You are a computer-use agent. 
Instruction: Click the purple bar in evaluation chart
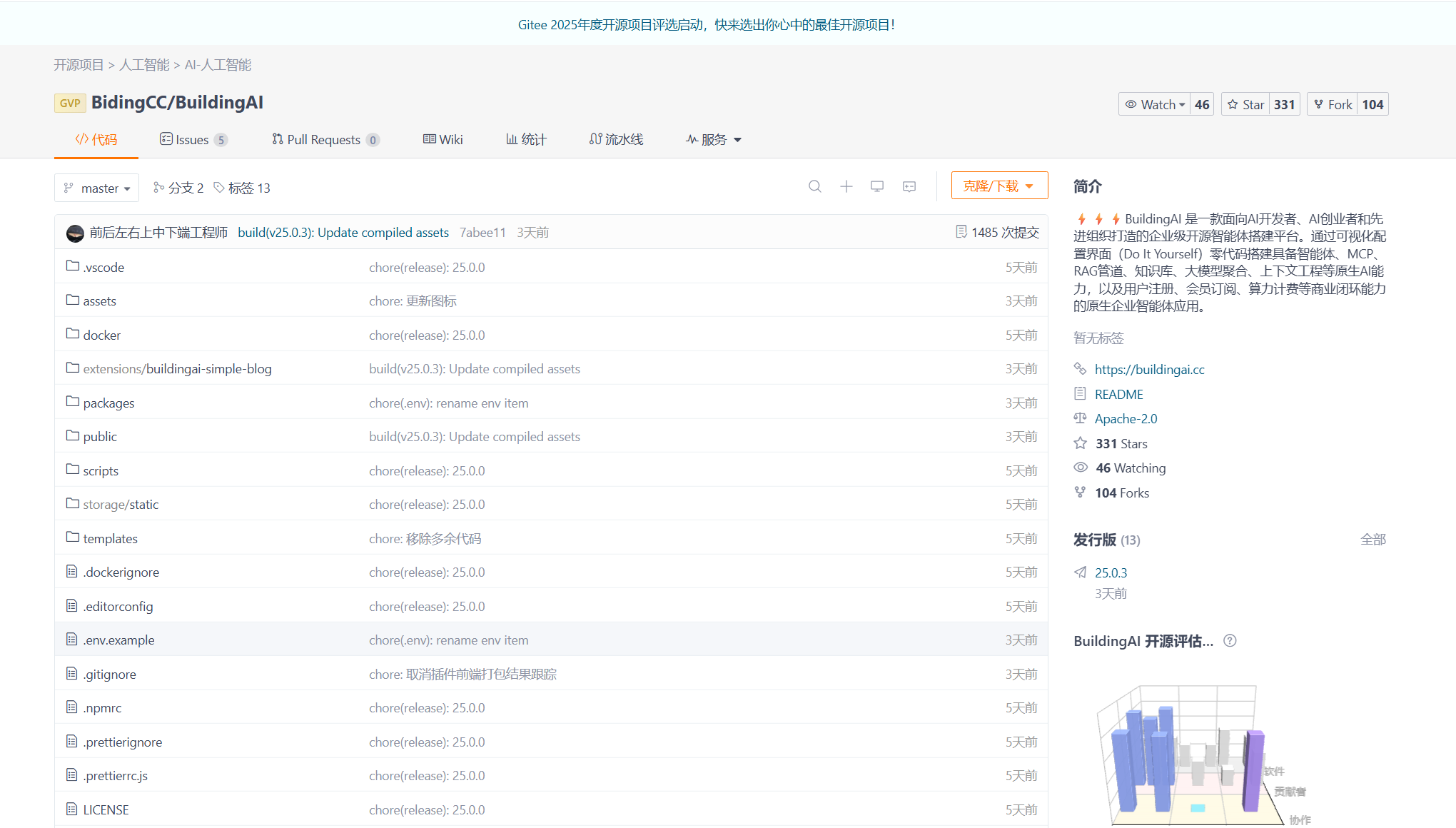1253,771
